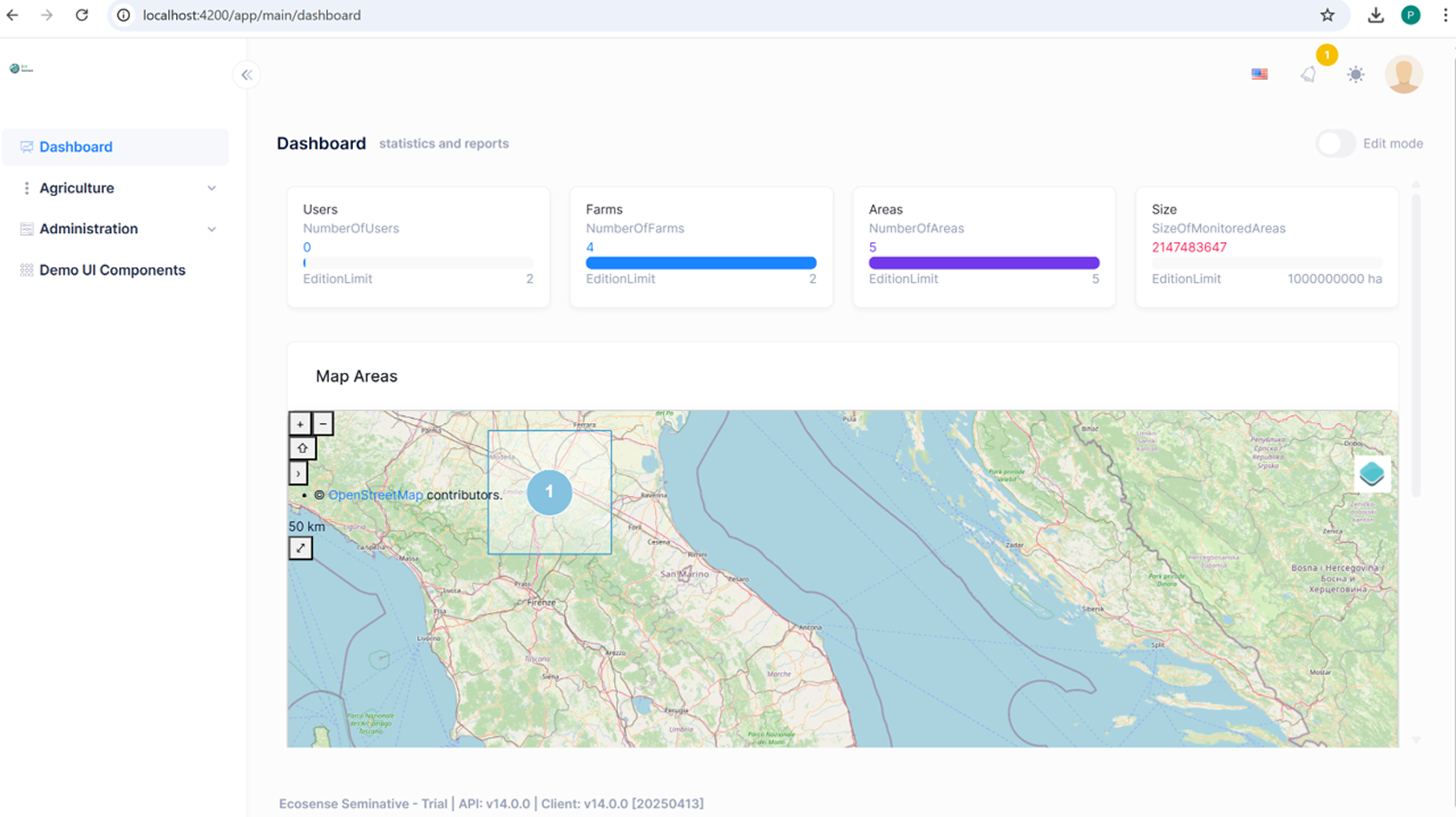Open the OpenStreetMap attribution link
Image resolution: width=1456 pixels, height=817 pixels.
tap(375, 495)
